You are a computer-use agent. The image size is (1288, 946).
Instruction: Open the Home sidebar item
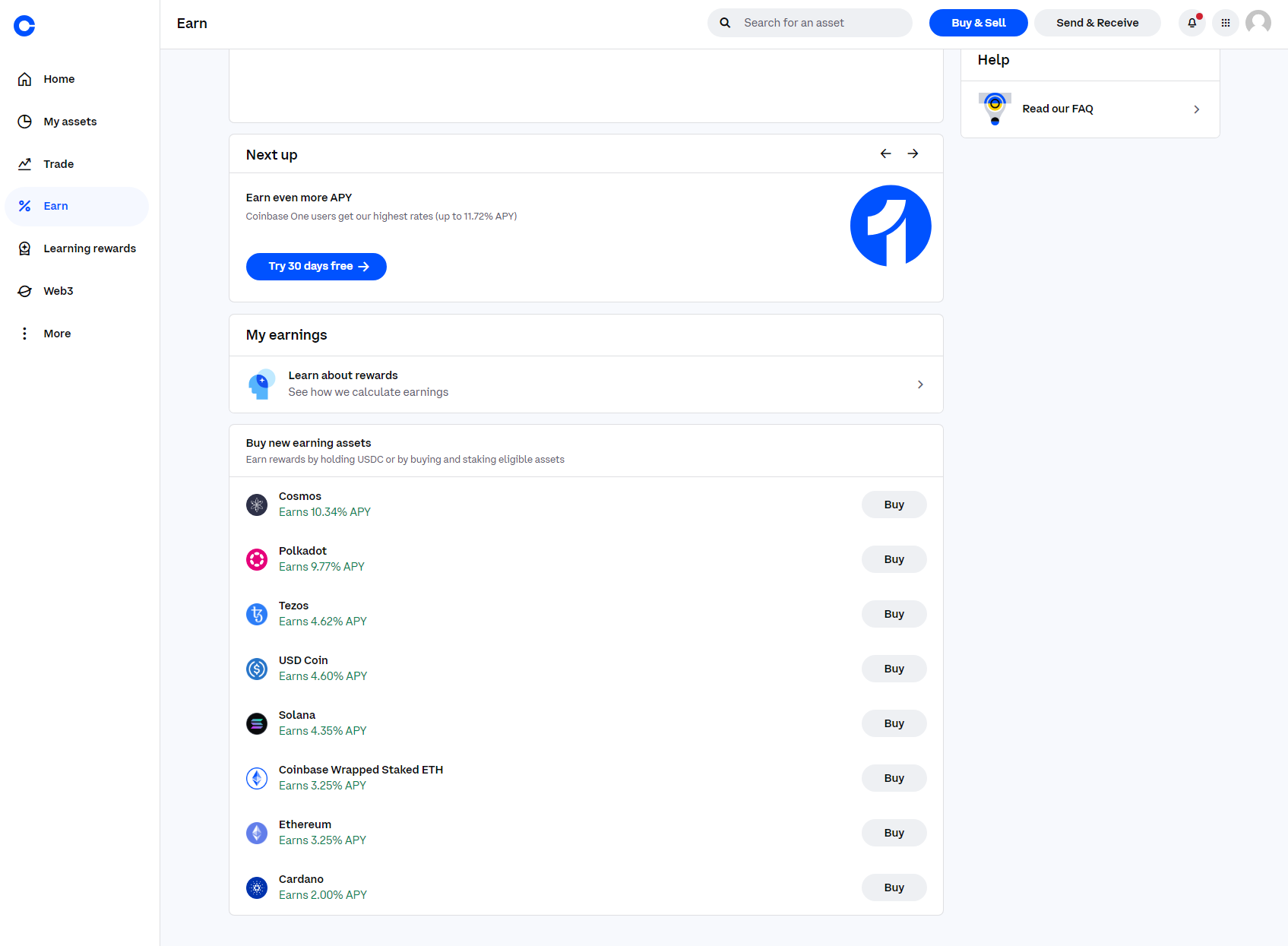(77, 79)
